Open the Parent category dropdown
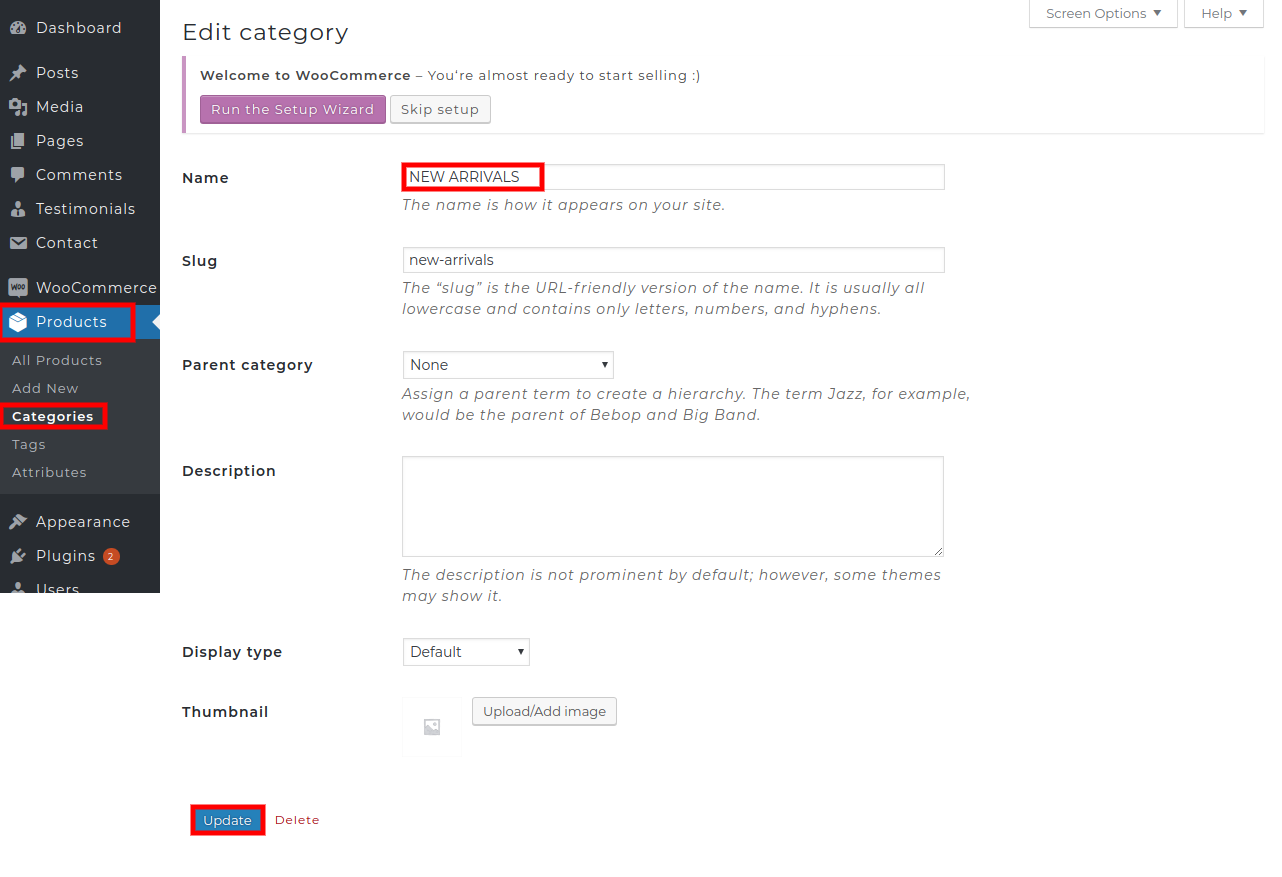Screen dimensions: 1282x877 coord(507,365)
